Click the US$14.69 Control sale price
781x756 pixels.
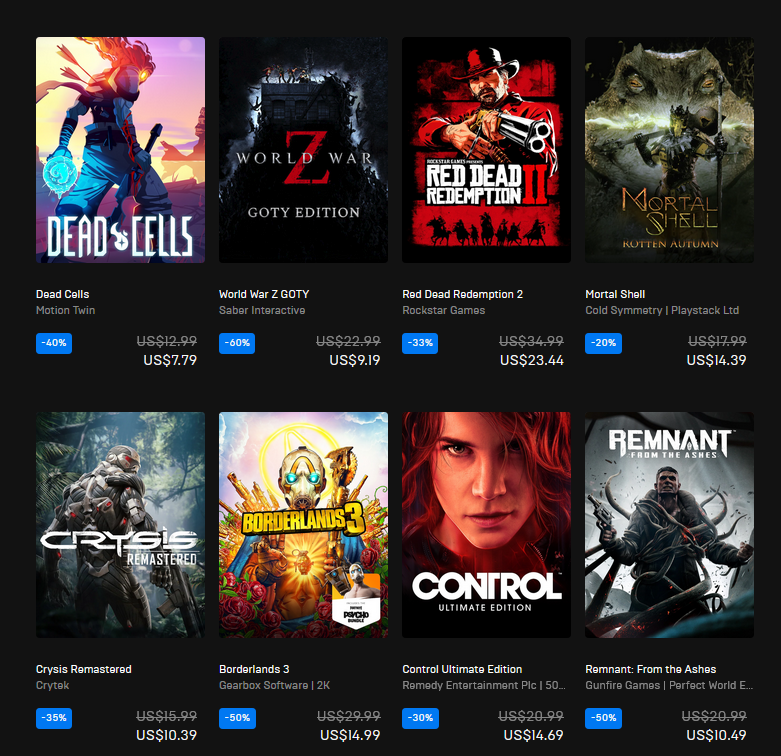pos(533,735)
